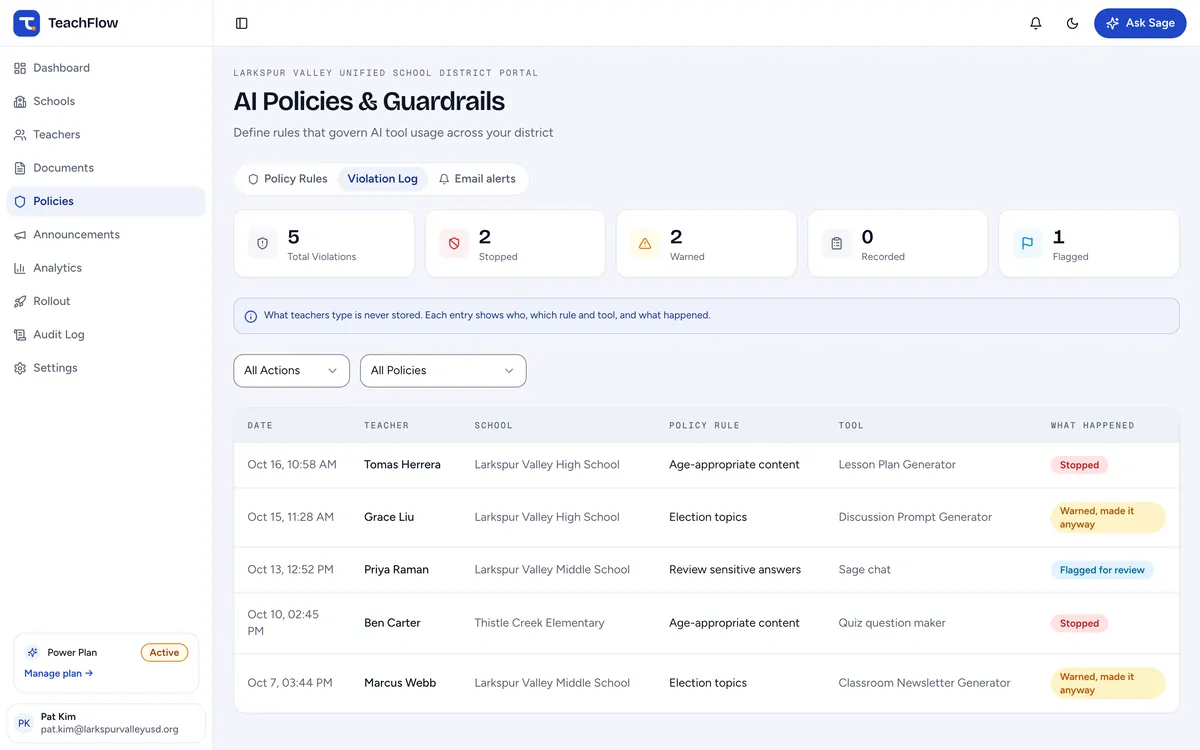Image resolution: width=1200 pixels, height=750 pixels.
Task: Open Schools in the sidebar
Action: [106, 101]
